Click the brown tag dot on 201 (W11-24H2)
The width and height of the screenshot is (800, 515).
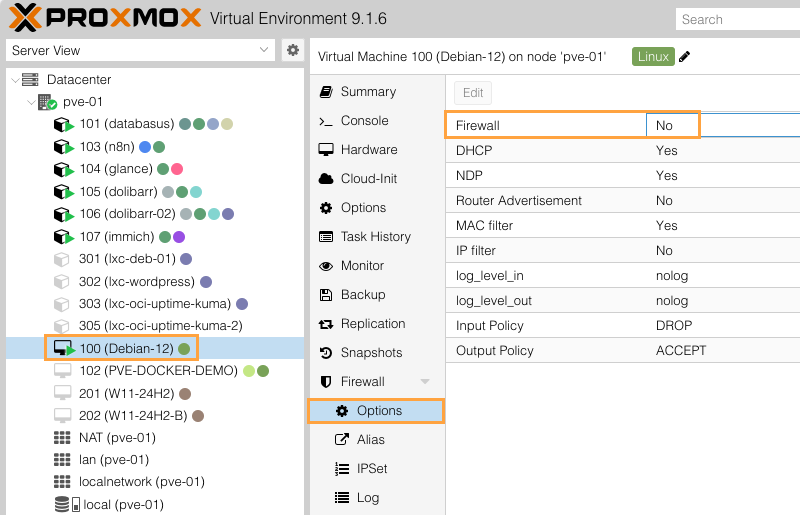coord(185,394)
